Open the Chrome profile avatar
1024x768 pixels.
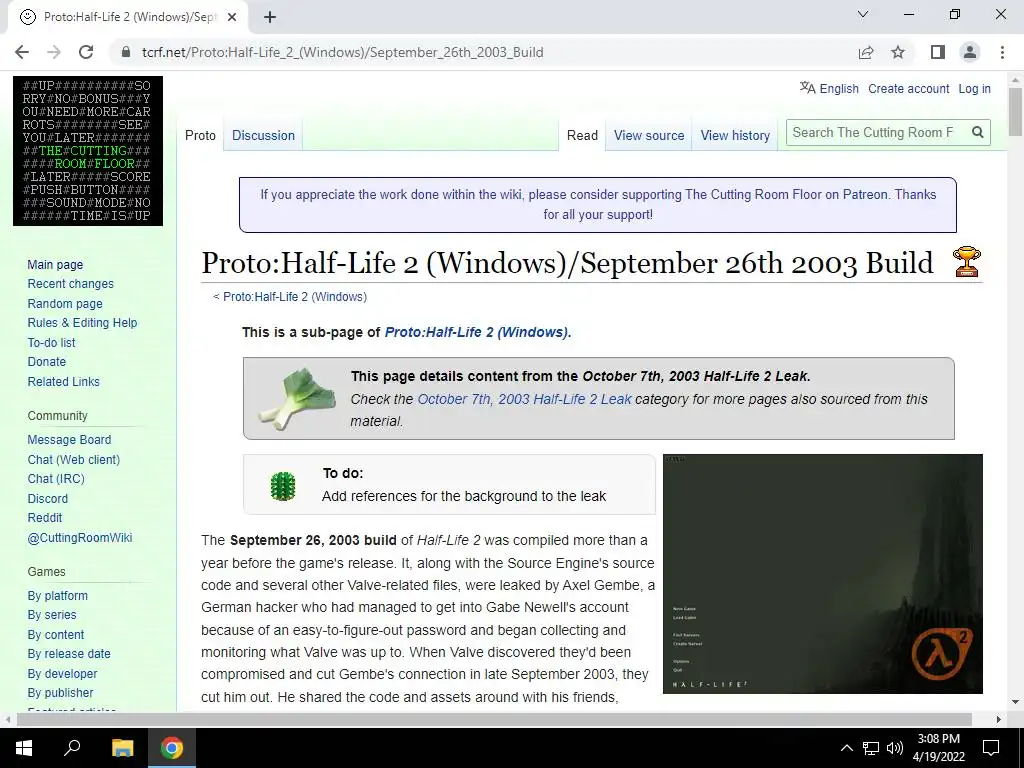[970, 52]
